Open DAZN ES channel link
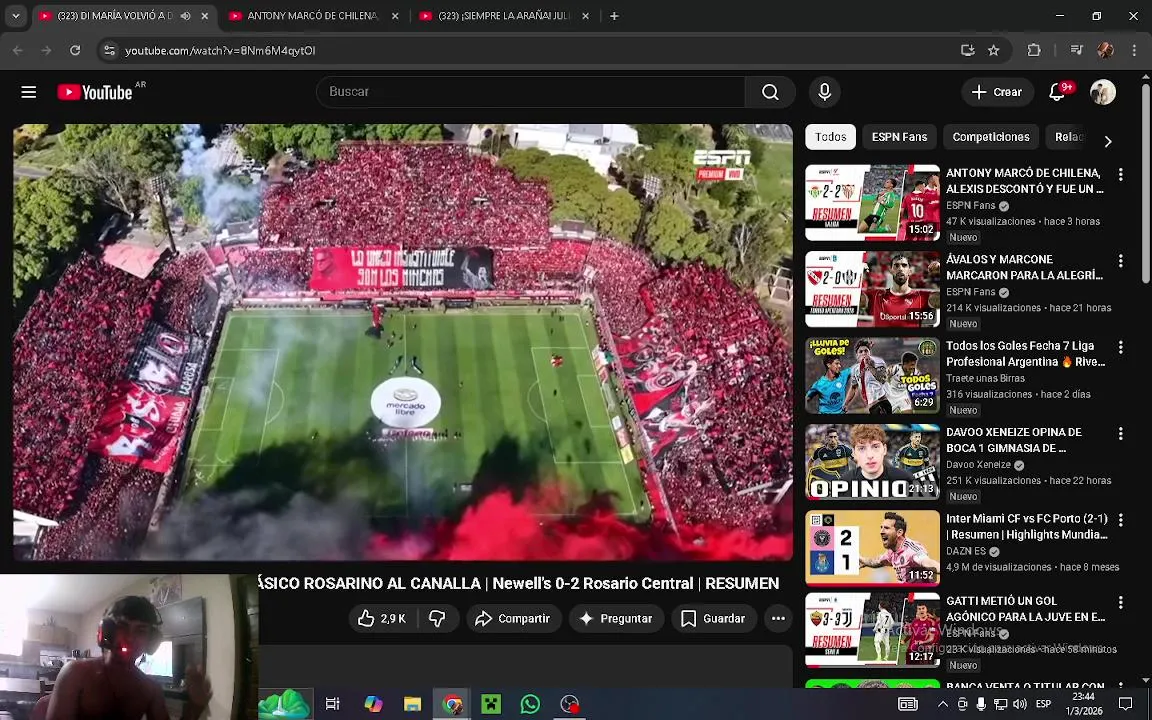1152x720 pixels. click(x=966, y=551)
